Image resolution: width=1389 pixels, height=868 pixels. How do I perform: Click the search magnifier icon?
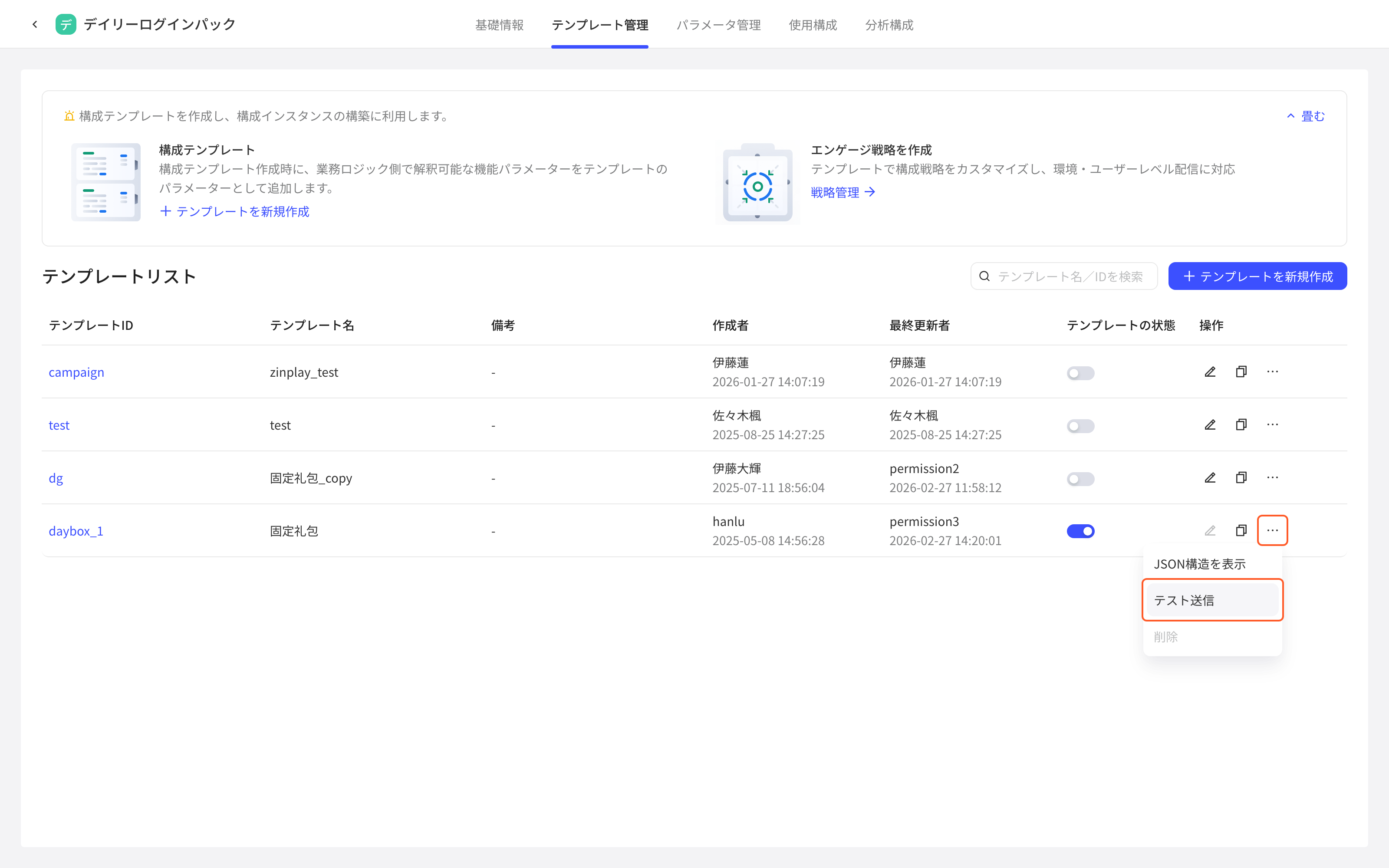tap(984, 276)
